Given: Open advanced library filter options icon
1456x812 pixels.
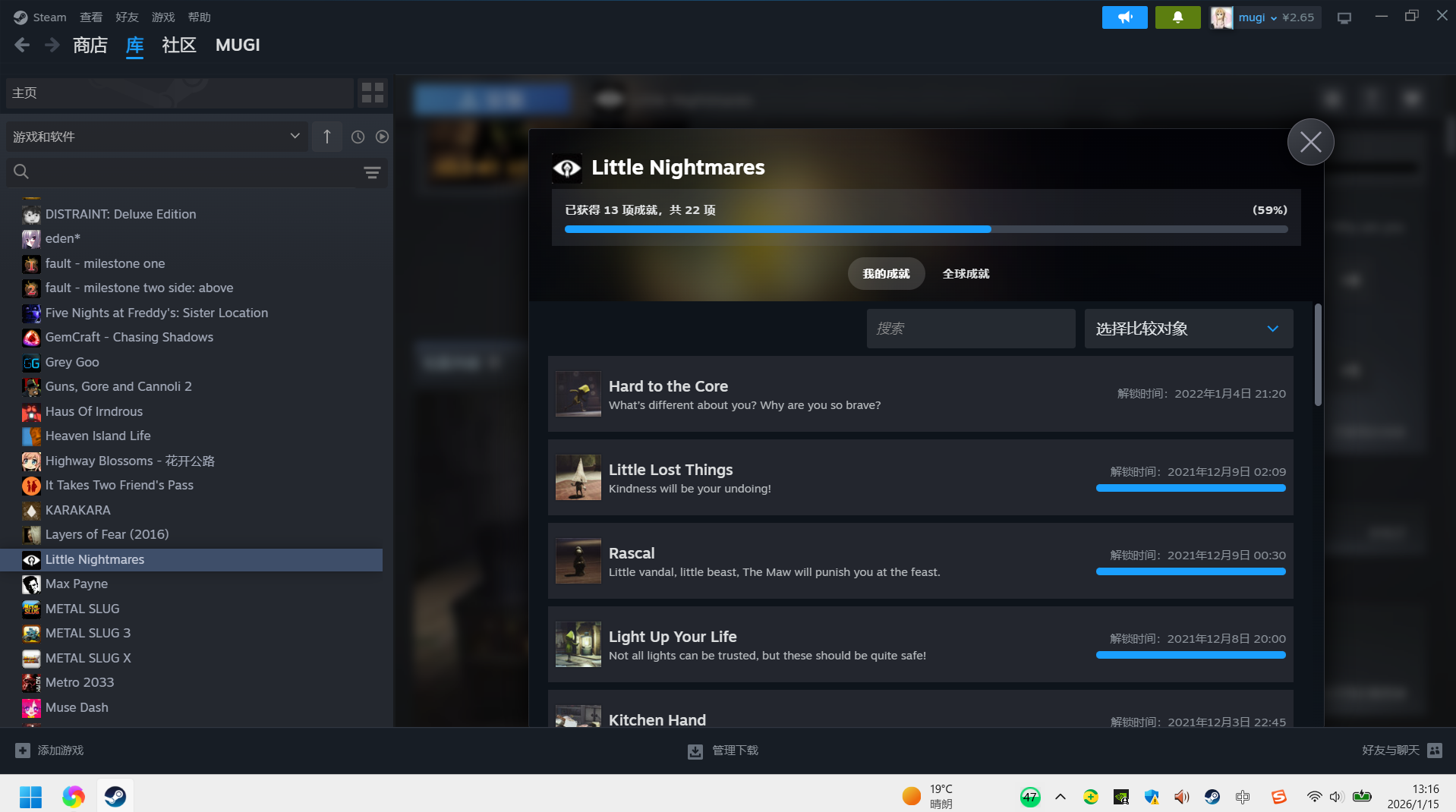Looking at the screenshot, I should 372,173.
